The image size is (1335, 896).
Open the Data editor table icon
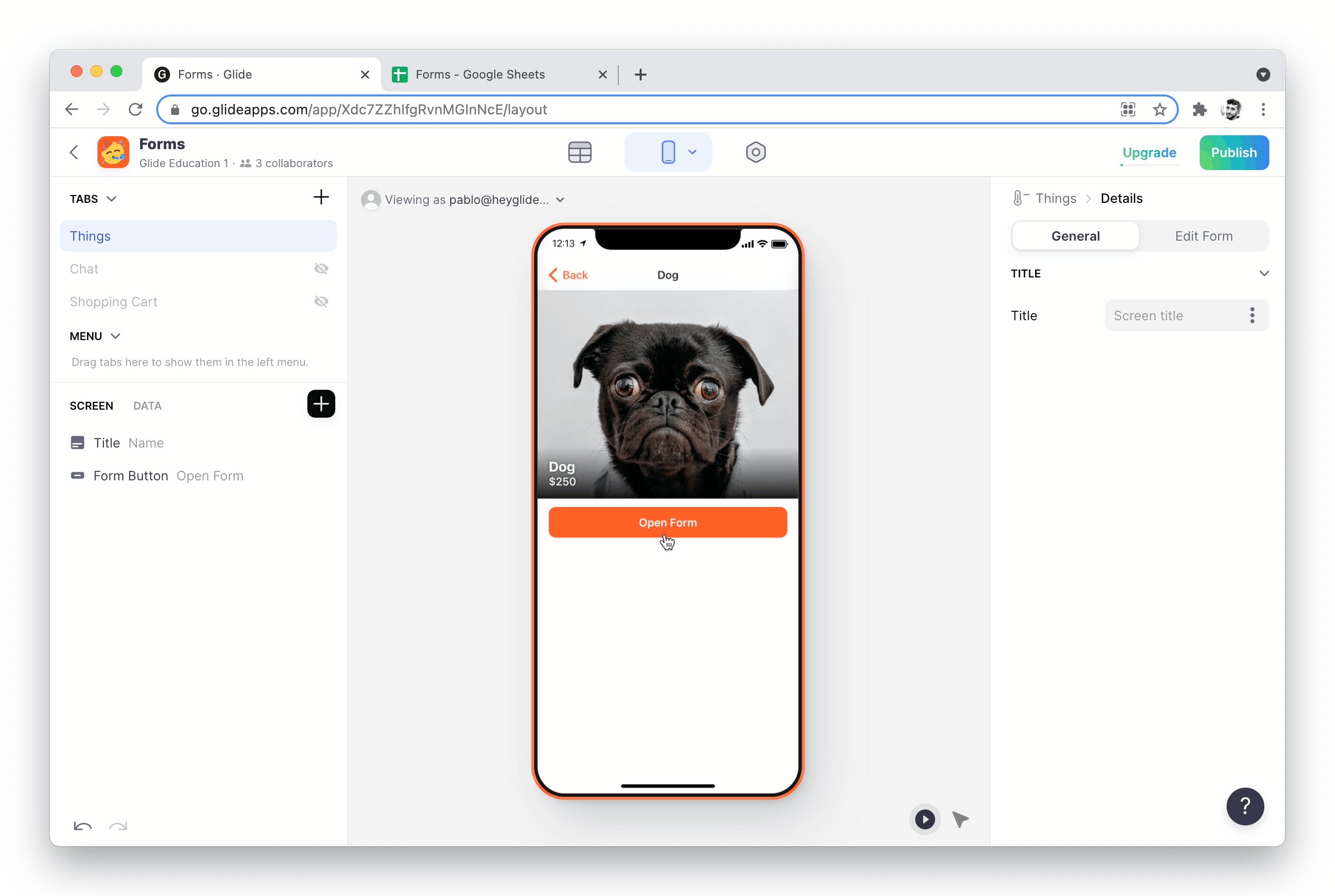click(x=579, y=152)
